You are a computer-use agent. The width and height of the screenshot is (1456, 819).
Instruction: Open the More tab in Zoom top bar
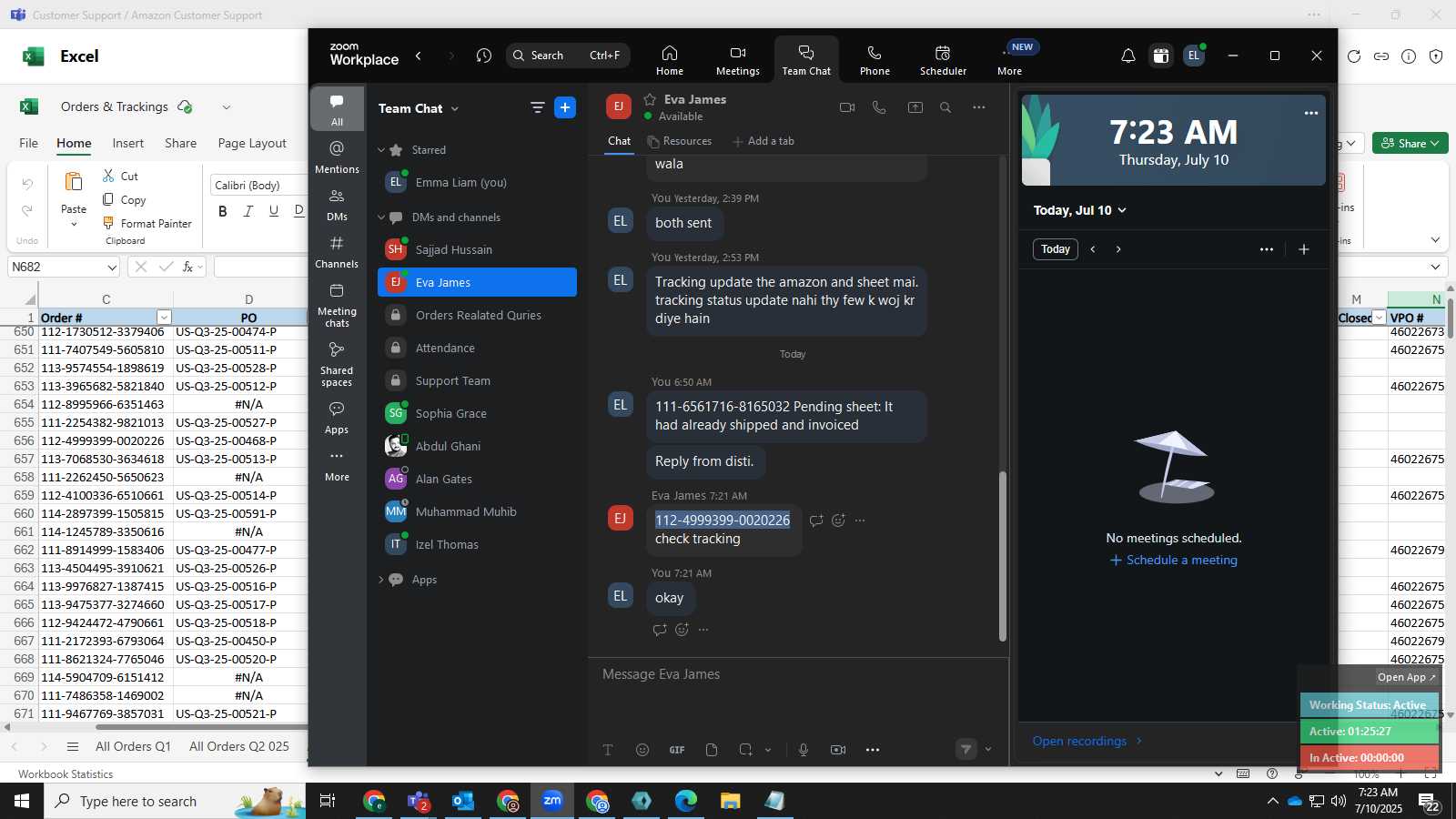1010,60
